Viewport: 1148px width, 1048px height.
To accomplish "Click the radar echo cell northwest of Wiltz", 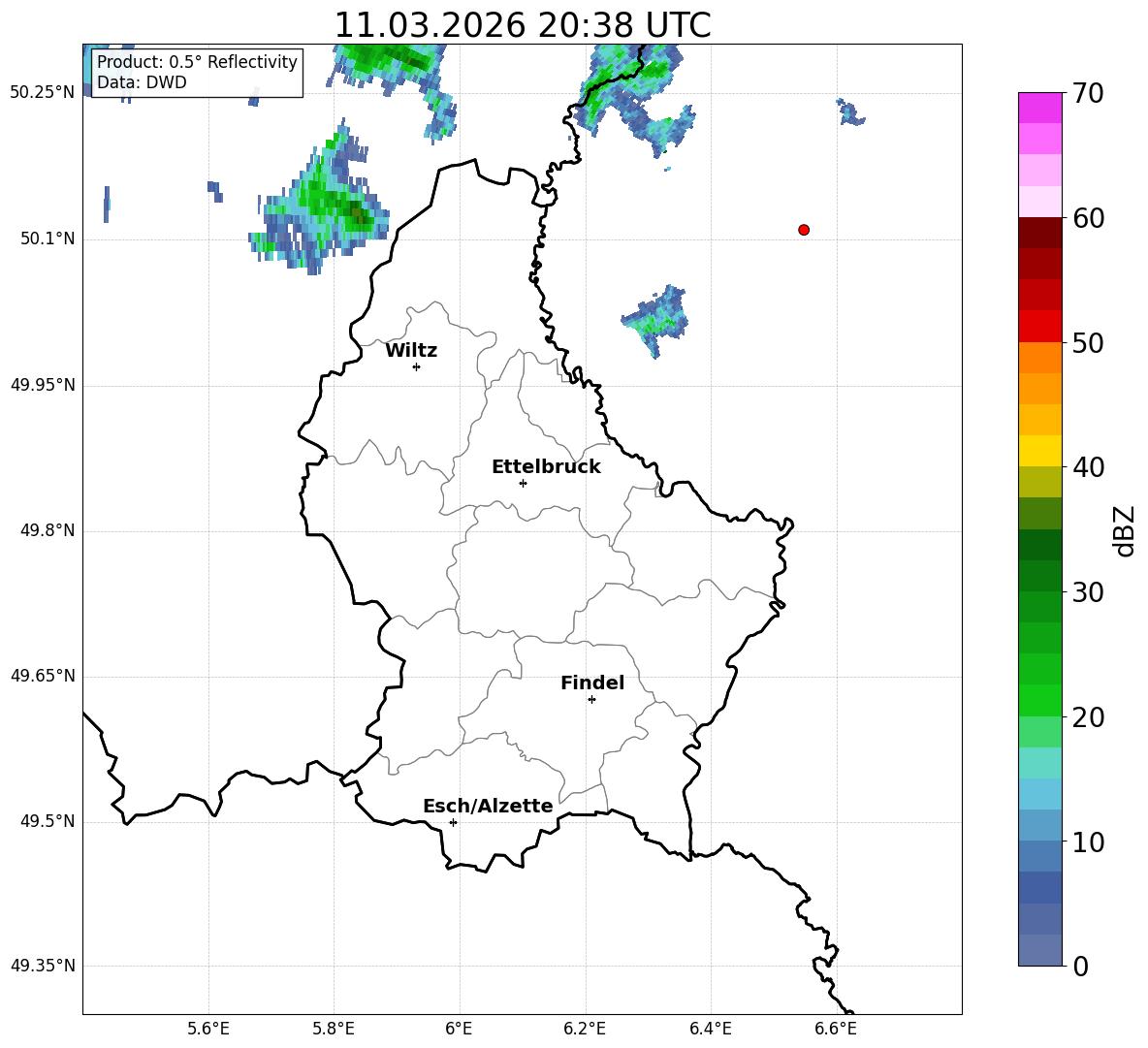I will (x=325, y=208).
